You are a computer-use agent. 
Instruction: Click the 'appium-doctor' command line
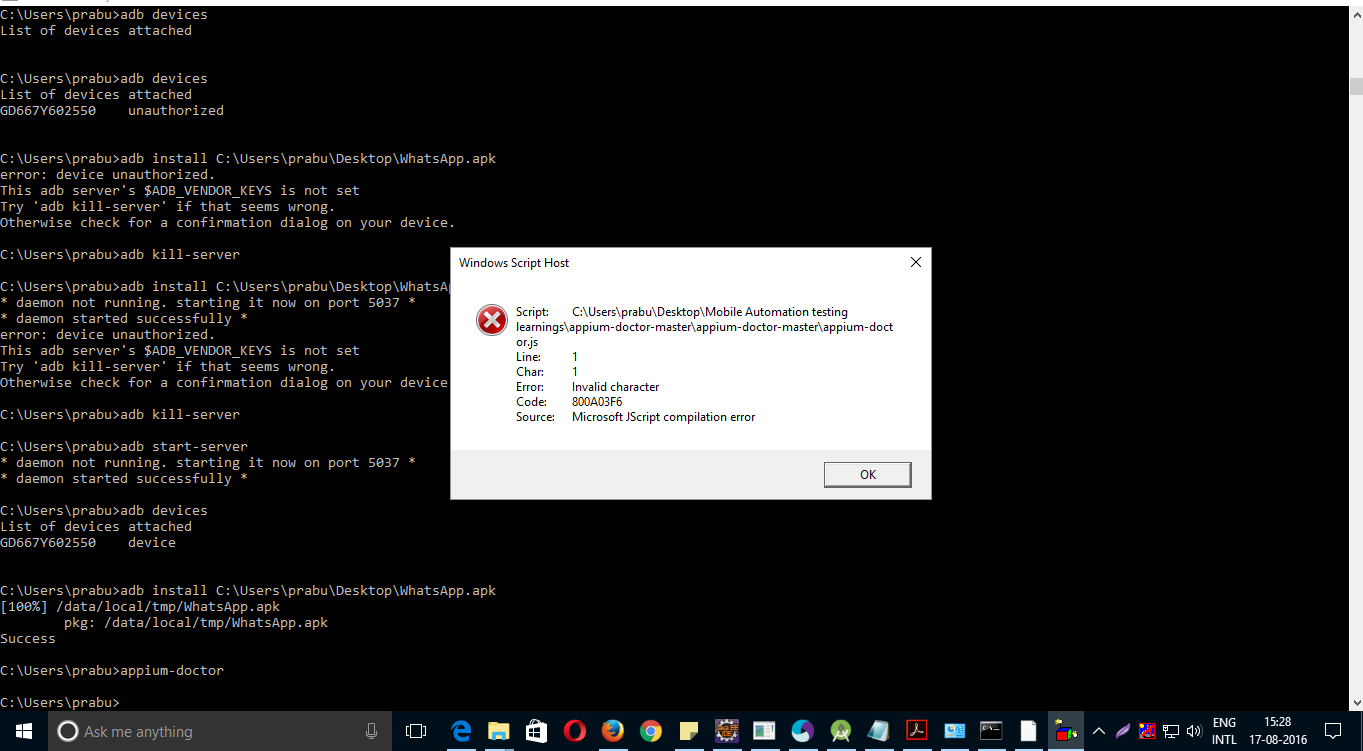(x=112, y=670)
